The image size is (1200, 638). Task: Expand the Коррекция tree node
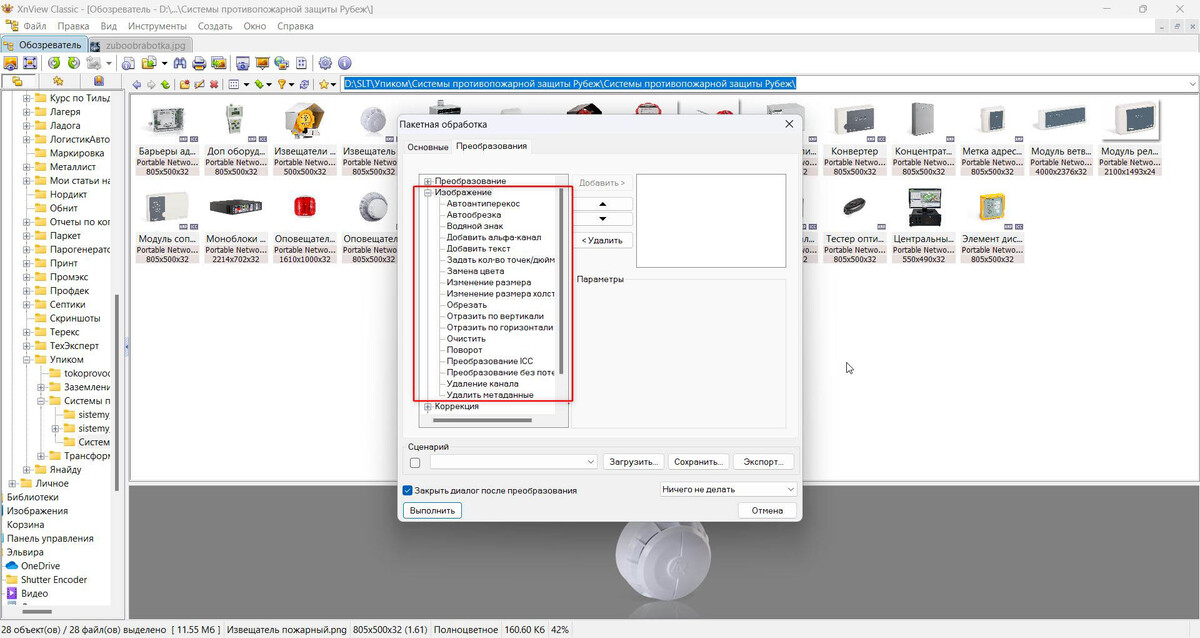428,407
